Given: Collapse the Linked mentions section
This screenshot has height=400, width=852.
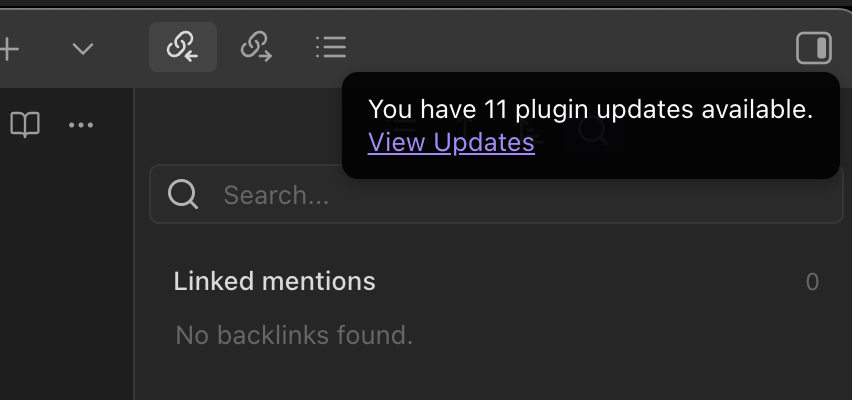Looking at the screenshot, I should click(274, 282).
